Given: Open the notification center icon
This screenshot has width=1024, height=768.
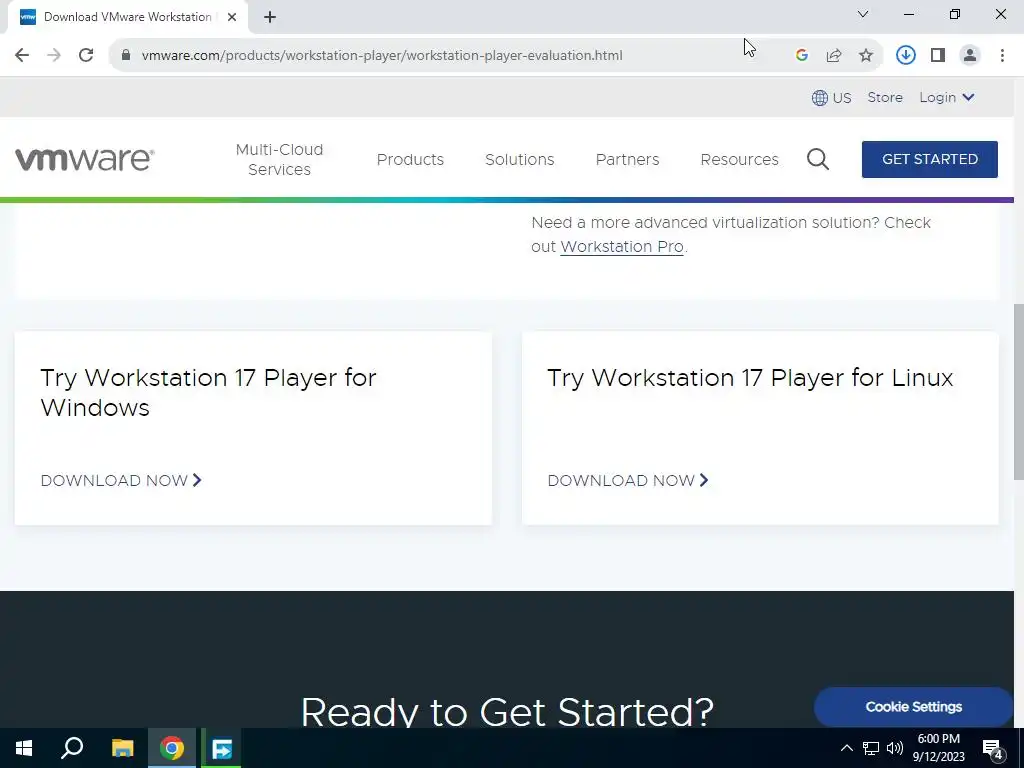Looking at the screenshot, I should point(993,749).
